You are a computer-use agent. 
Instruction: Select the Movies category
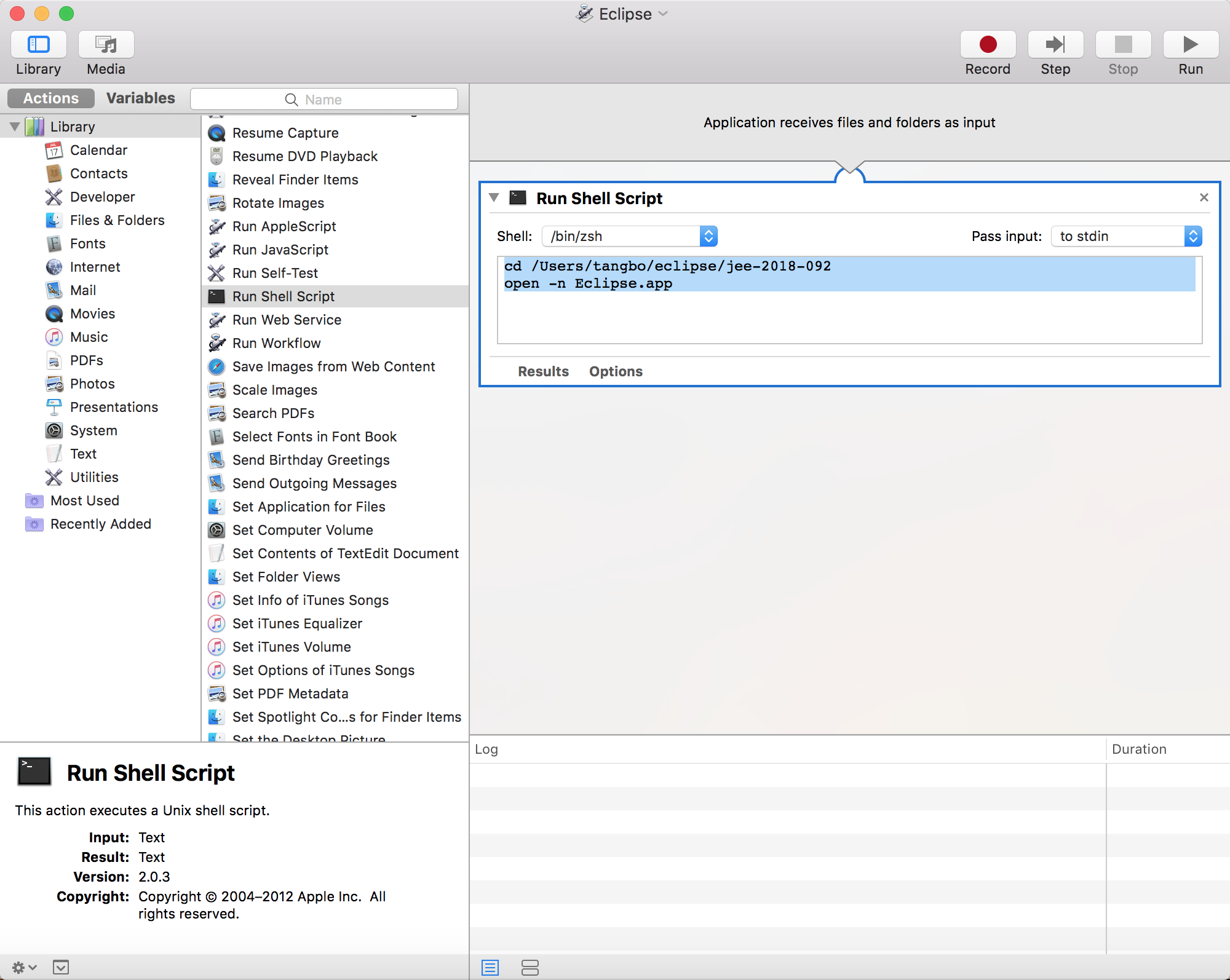[x=92, y=314]
